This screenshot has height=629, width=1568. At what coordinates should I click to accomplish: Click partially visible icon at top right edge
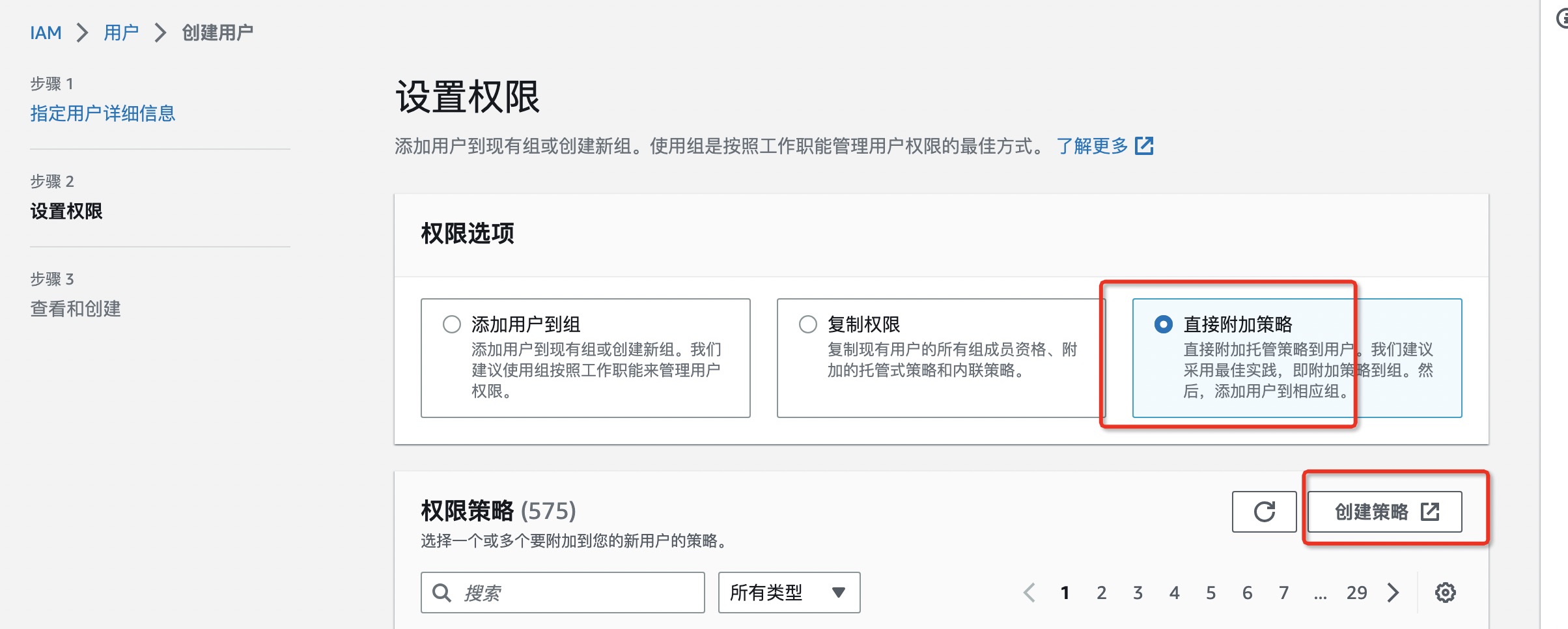[x=1561, y=18]
